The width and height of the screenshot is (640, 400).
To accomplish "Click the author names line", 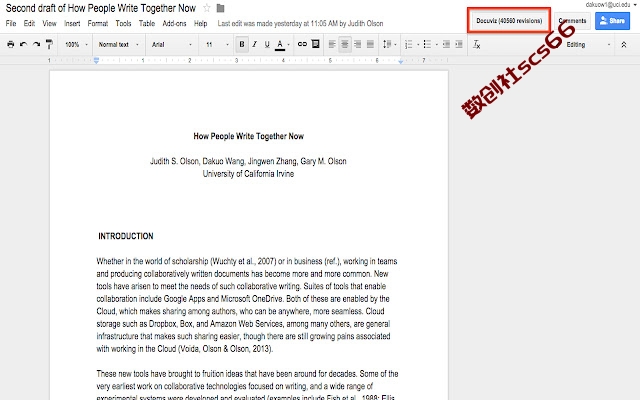I will tap(248, 161).
